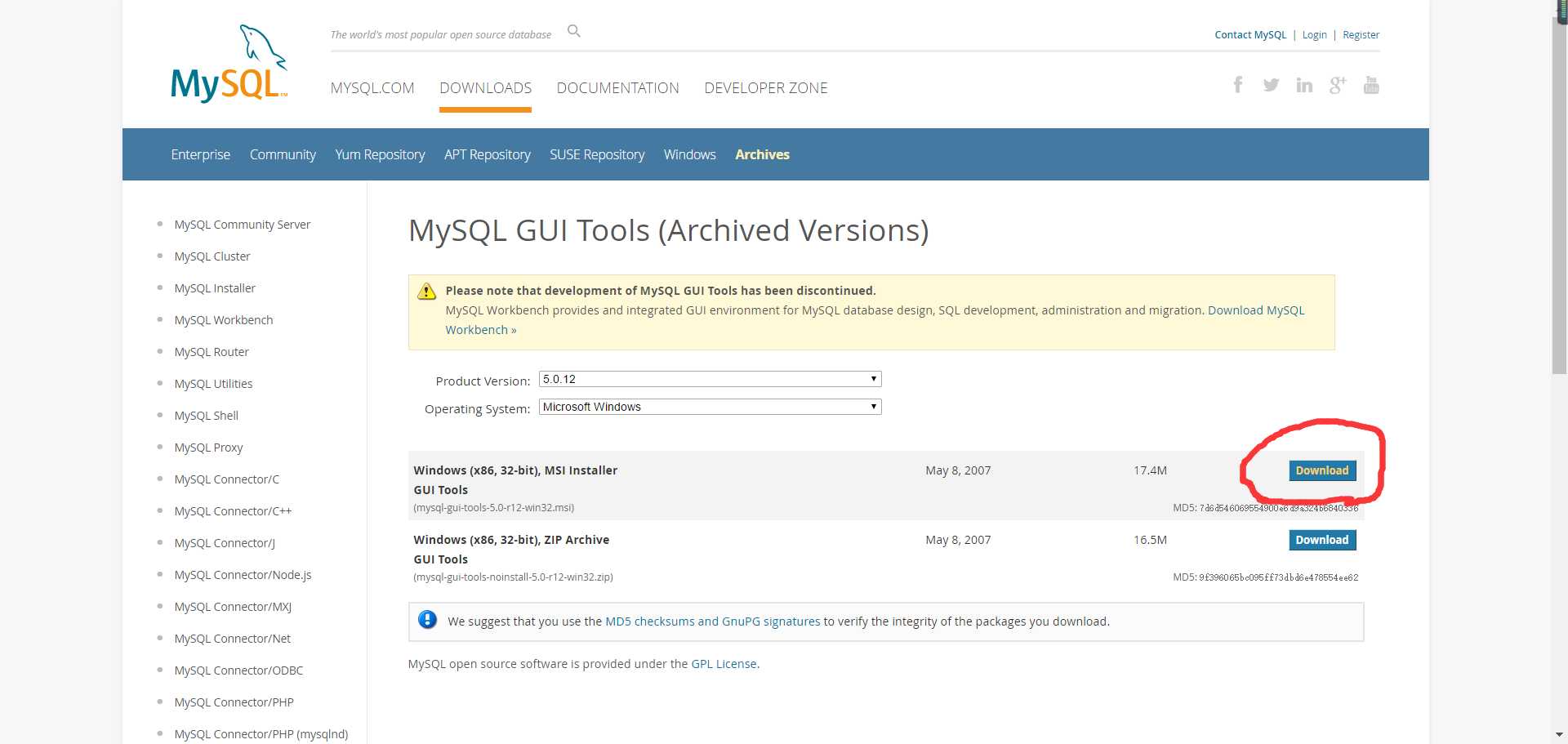Click the MSI Installer row's May 8, 2007 date
This screenshot has height=744, width=1568.
pos(958,470)
